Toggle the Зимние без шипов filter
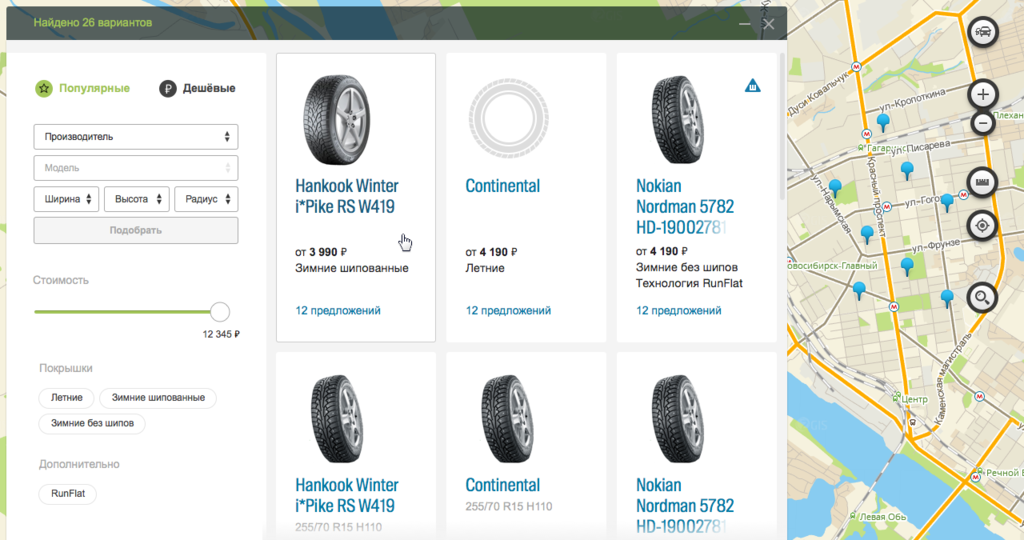Screen dimensions: 1024x540 click(x=92, y=423)
